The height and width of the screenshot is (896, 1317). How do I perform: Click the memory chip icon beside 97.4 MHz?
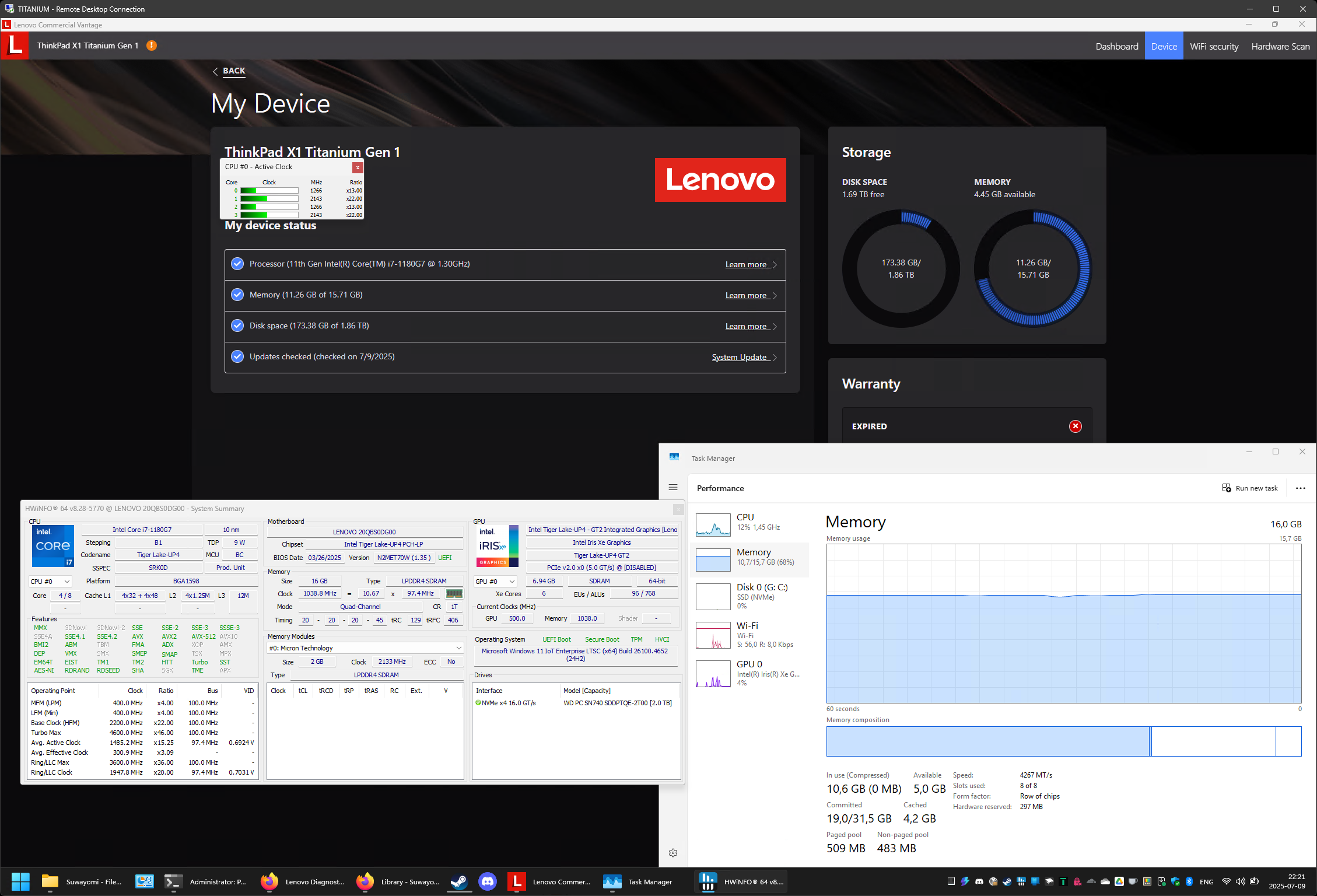[454, 593]
